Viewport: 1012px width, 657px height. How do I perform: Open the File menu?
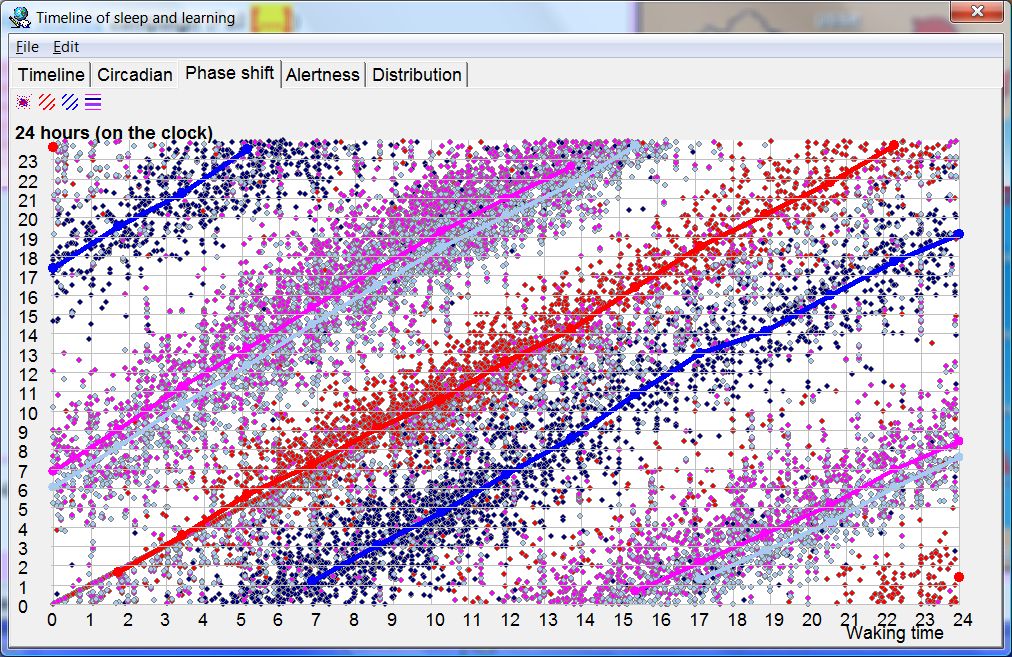pos(27,47)
